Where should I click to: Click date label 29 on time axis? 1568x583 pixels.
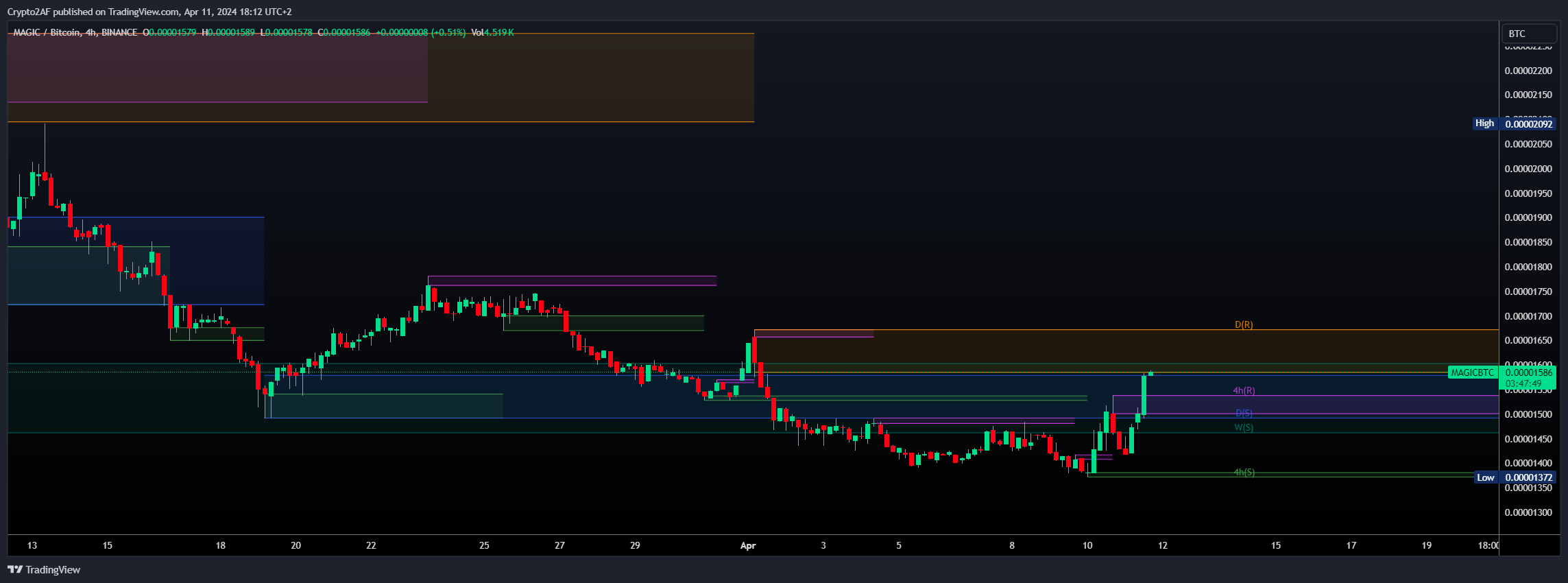click(635, 545)
